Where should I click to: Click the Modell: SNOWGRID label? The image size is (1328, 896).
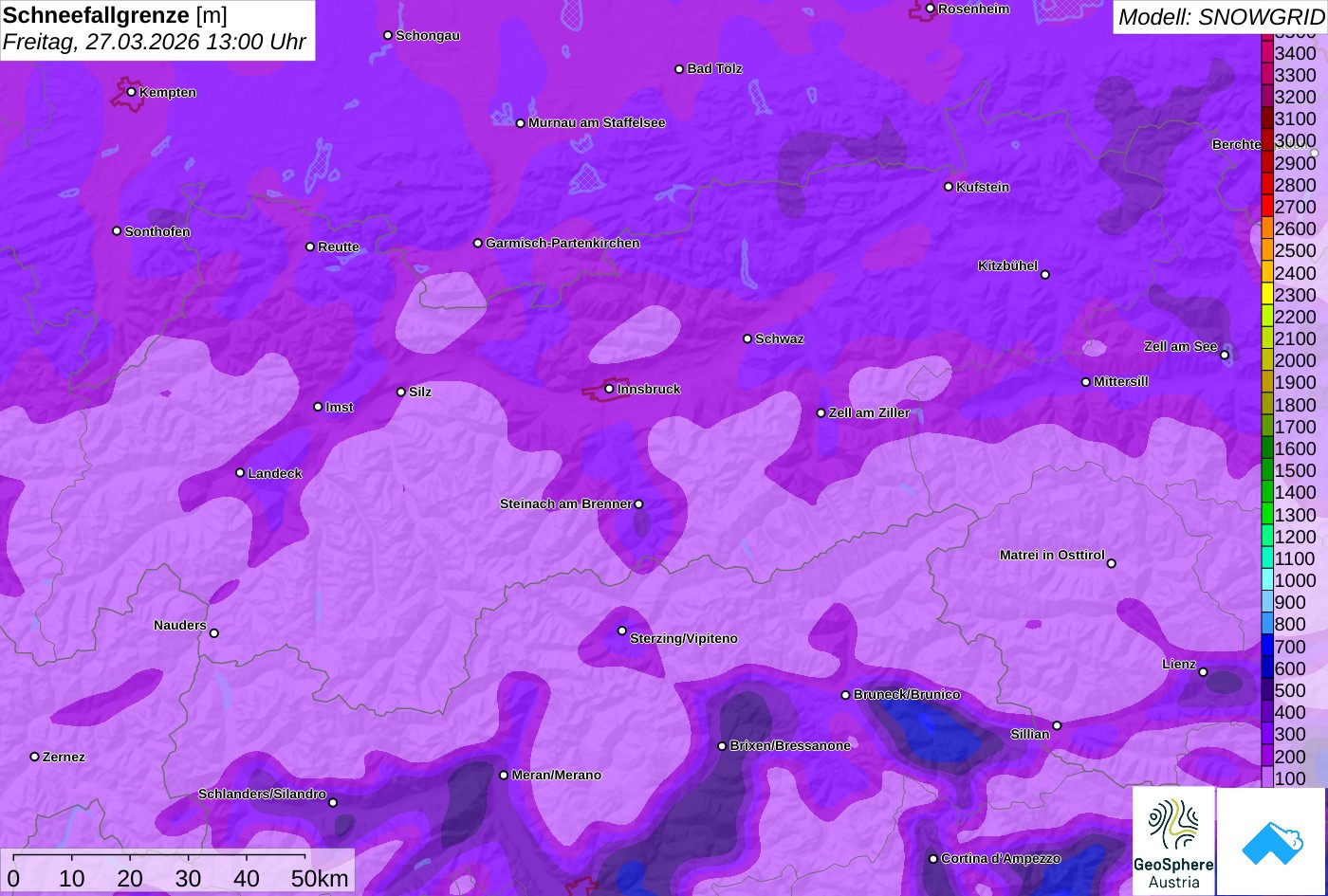point(1221,16)
